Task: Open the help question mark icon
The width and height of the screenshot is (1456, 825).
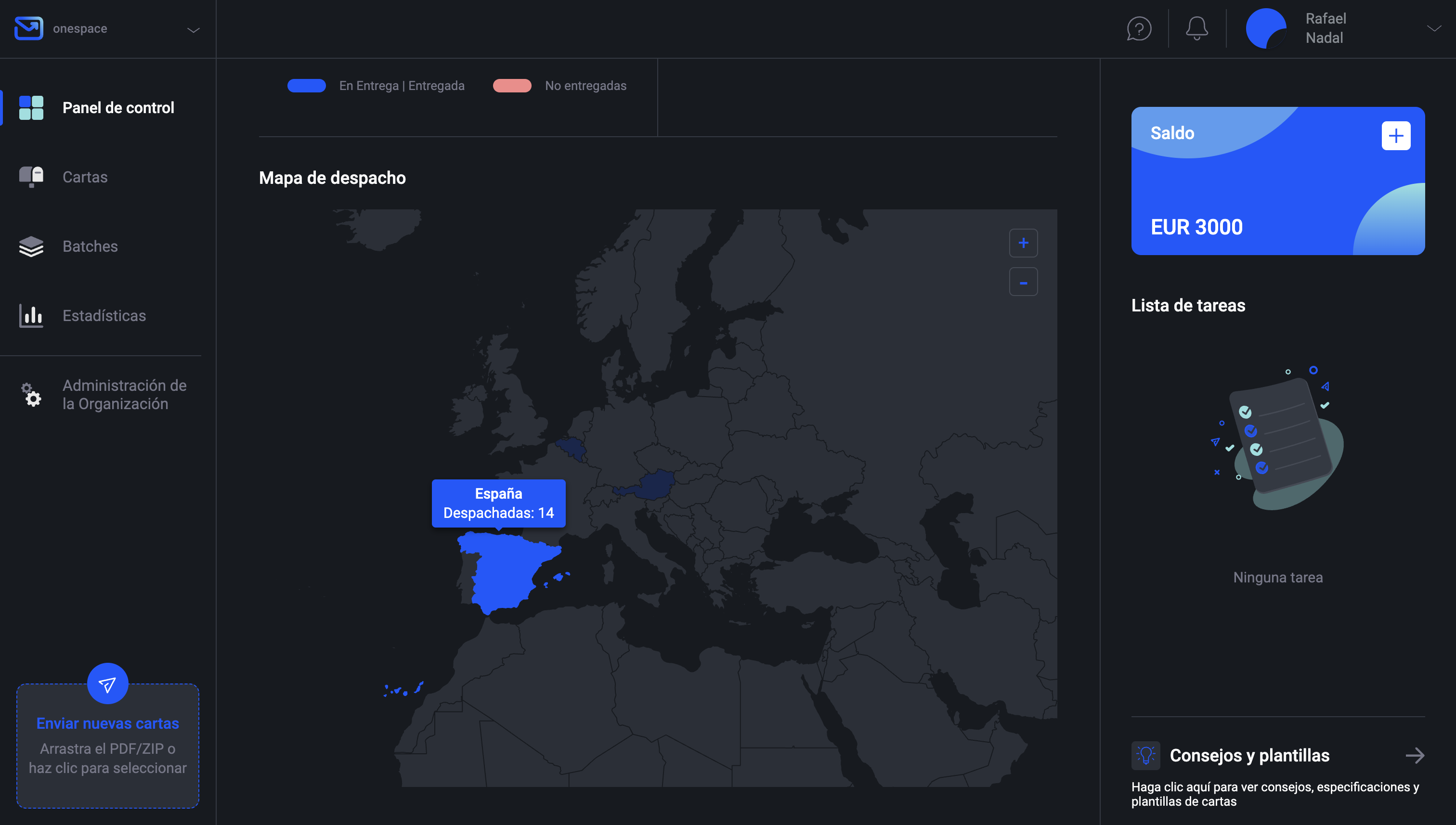Action: pyautogui.click(x=1139, y=28)
